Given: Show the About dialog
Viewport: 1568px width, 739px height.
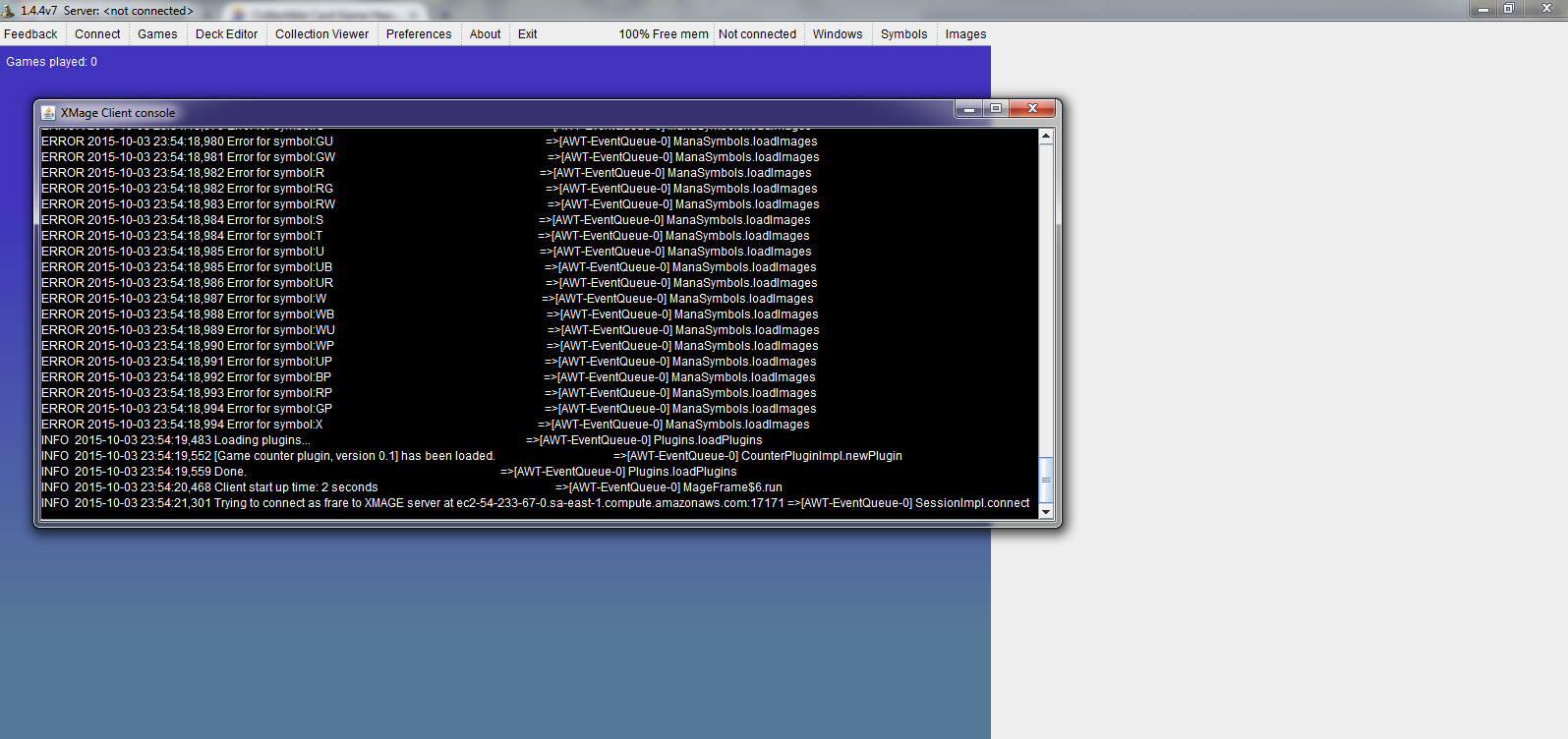Looking at the screenshot, I should pyautogui.click(x=485, y=34).
